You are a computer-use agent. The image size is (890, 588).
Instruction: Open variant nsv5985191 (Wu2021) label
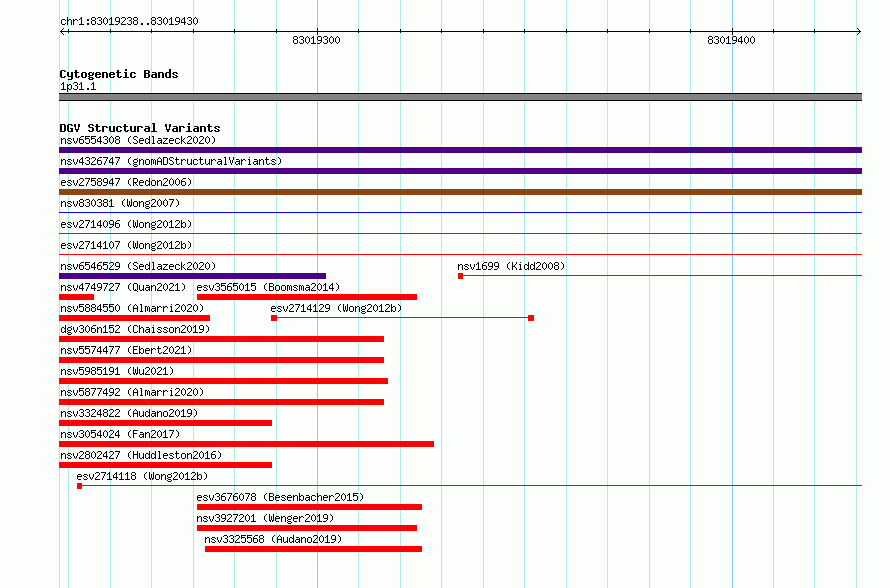click(x=117, y=371)
